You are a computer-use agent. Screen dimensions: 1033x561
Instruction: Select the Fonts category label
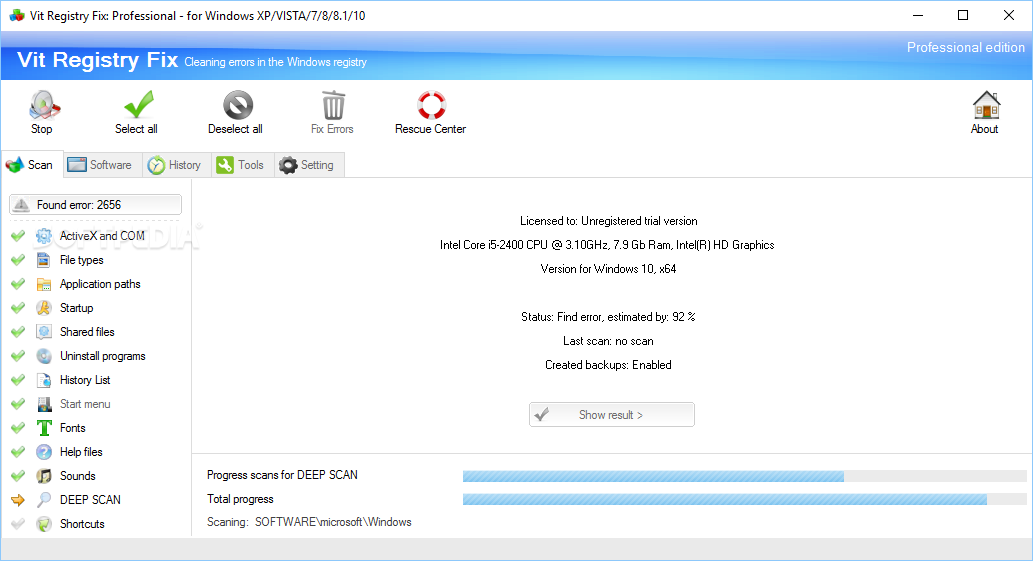tap(72, 428)
